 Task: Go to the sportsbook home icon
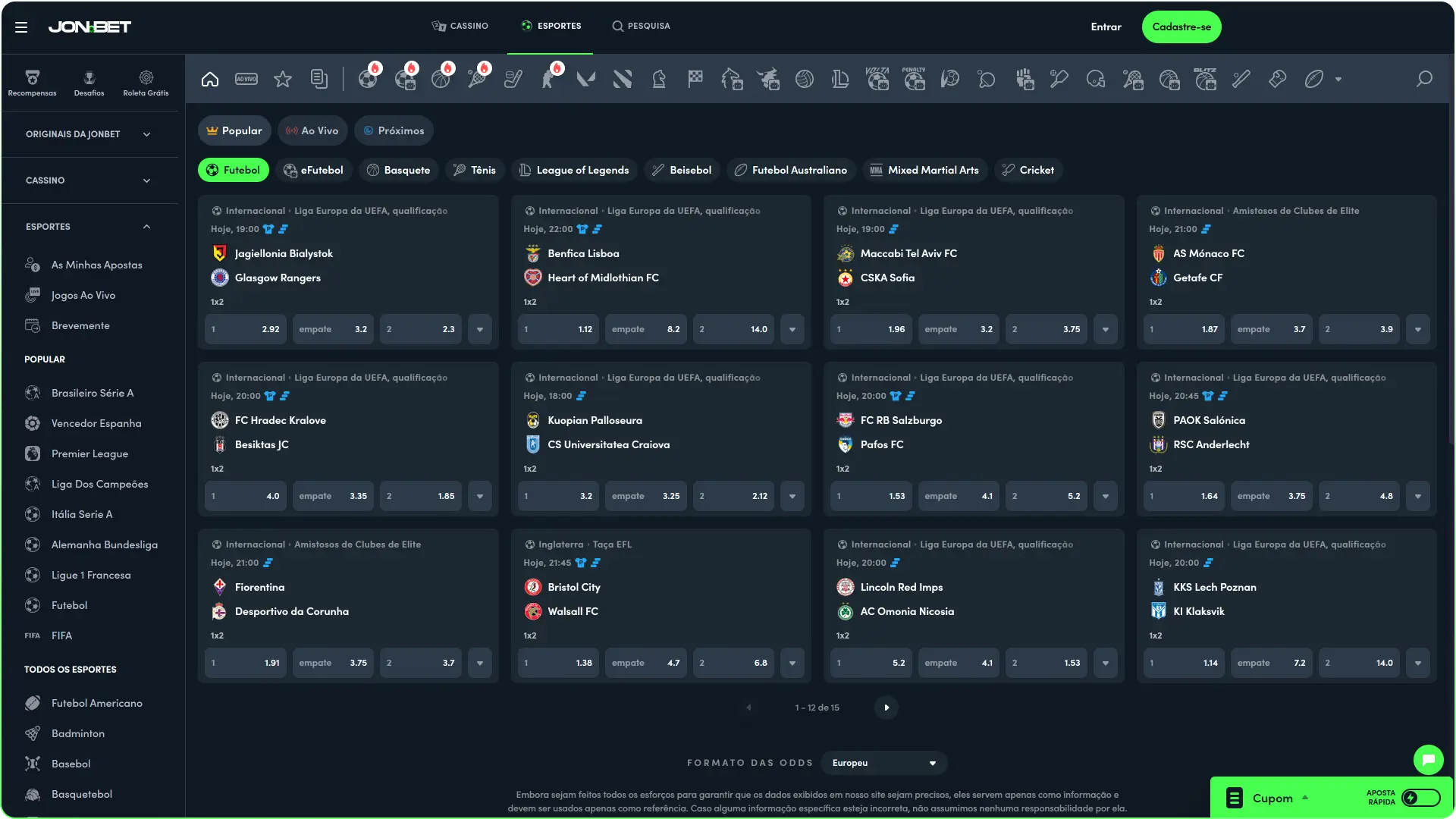(210, 79)
